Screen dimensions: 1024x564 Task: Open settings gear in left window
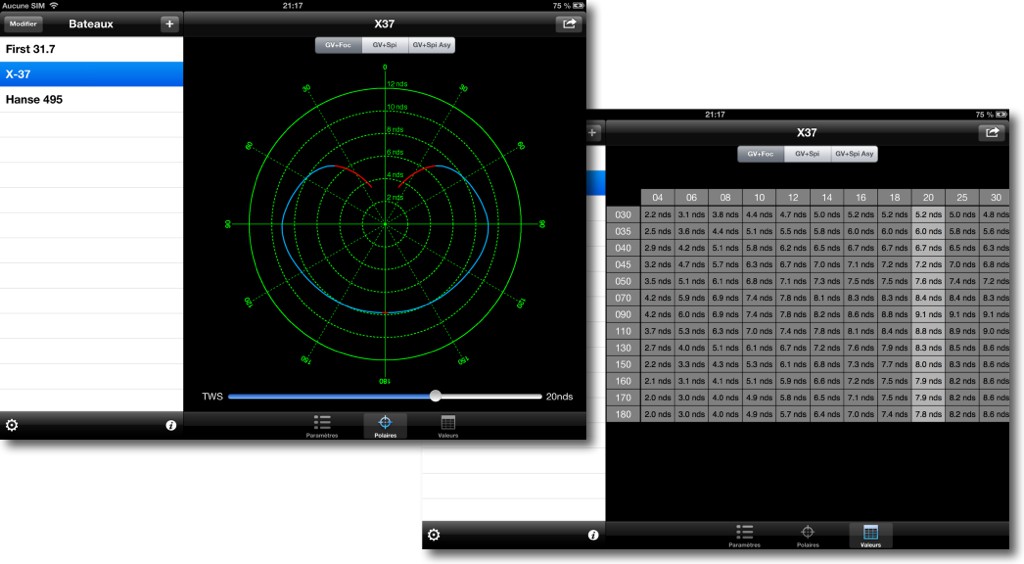[12, 426]
